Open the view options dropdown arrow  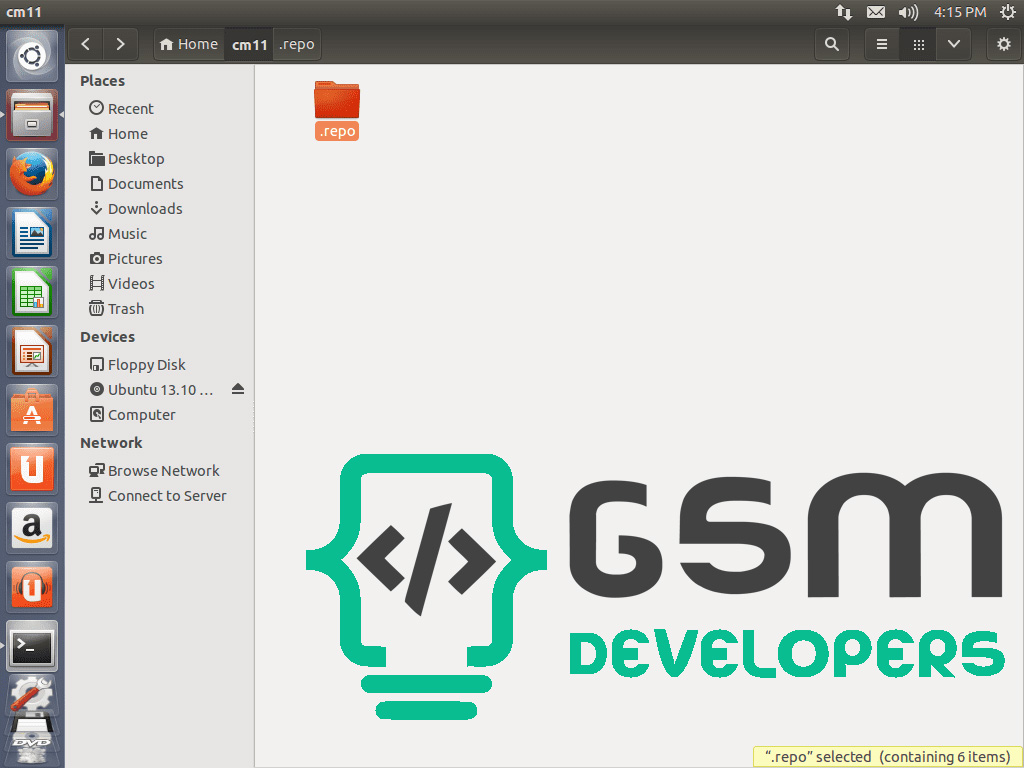coord(953,44)
